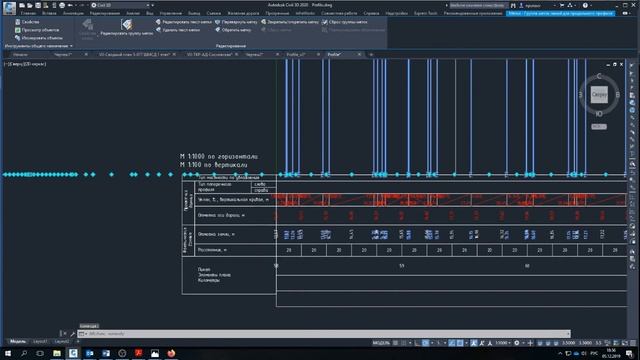Open the Civil 3D workspace dropdown
Image resolution: width=640 pixels, height=360 pixels.
click(x=120, y=5)
